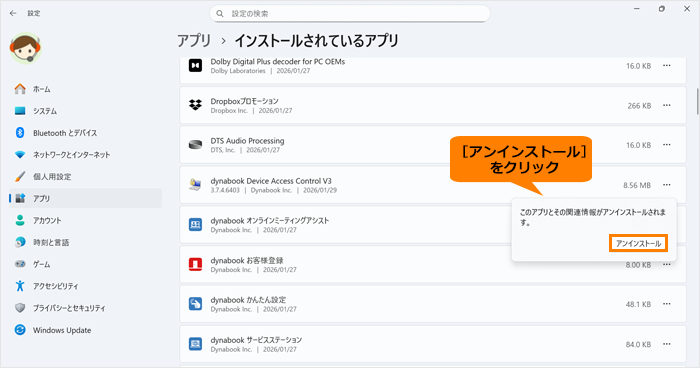Click the アクセシビリティ figure icon
700x368 pixels.
point(20,286)
